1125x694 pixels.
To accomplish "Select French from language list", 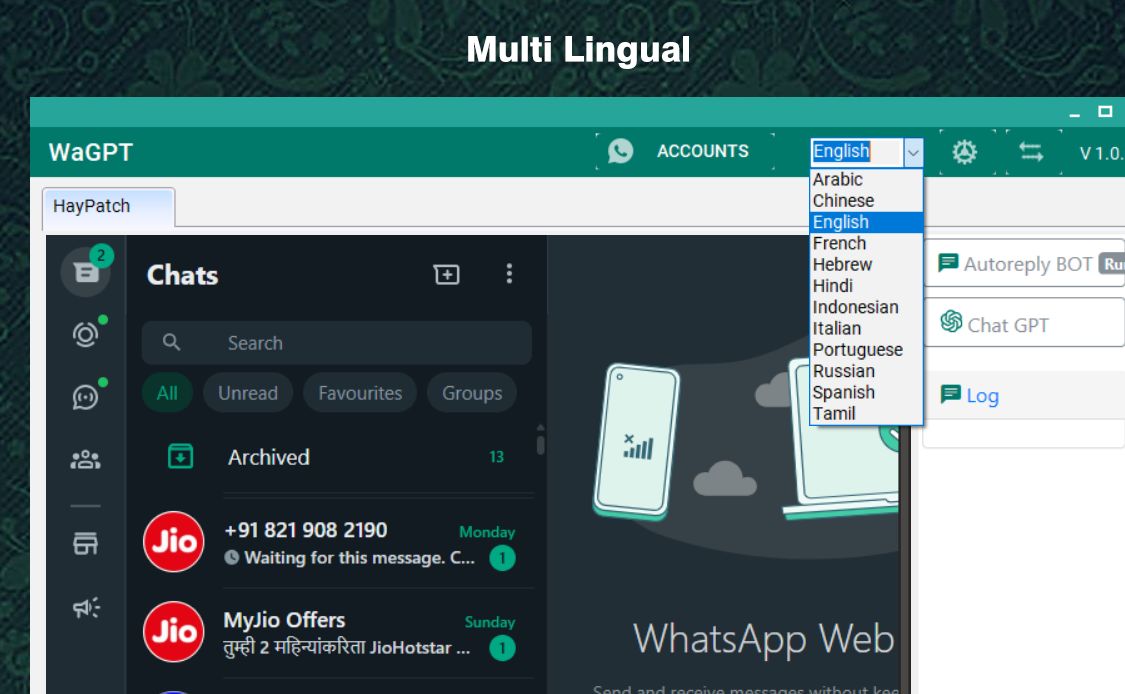I will (866, 243).
